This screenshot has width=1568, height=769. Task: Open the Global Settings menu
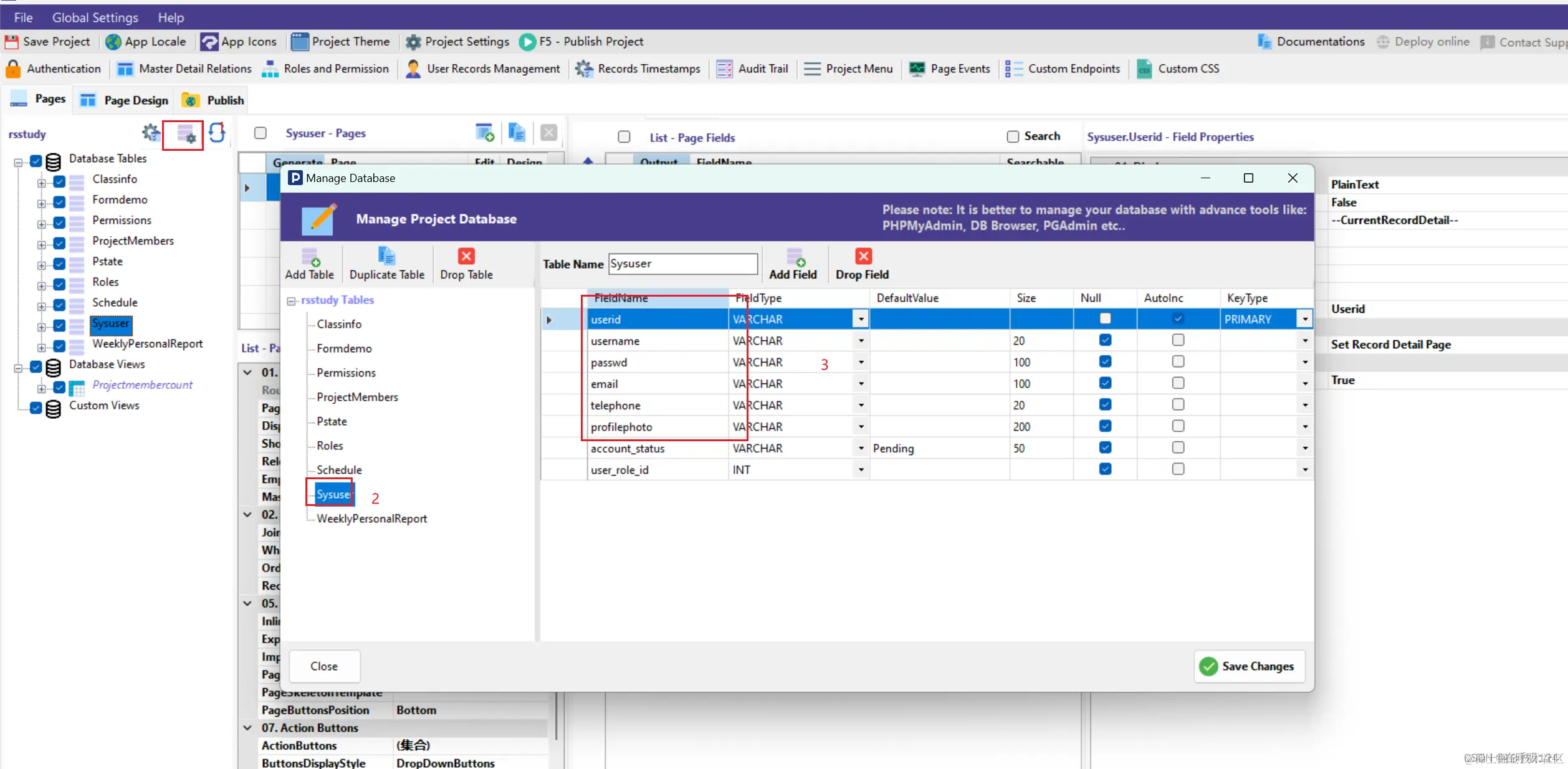(95, 17)
